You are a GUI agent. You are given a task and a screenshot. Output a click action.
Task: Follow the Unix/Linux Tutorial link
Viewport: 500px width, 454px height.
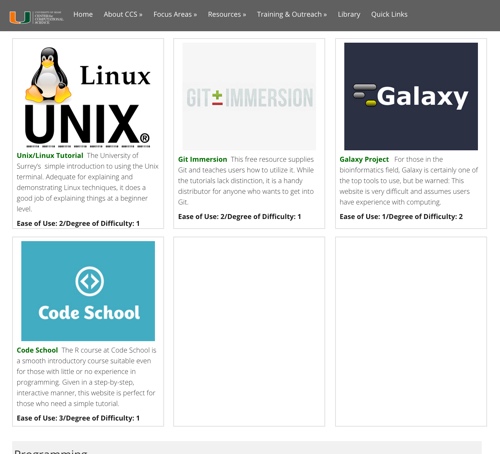[50, 155]
